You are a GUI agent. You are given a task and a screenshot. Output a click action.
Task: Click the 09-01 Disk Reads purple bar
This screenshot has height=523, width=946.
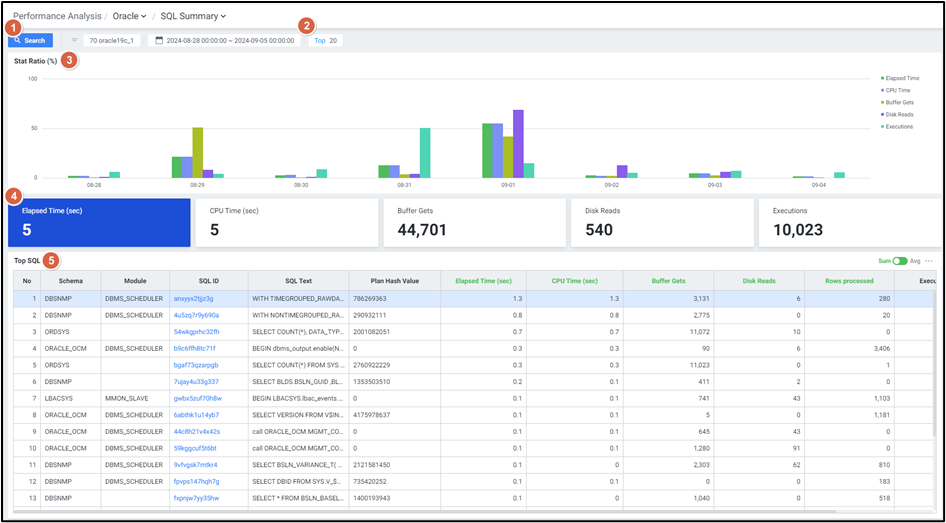coord(518,144)
